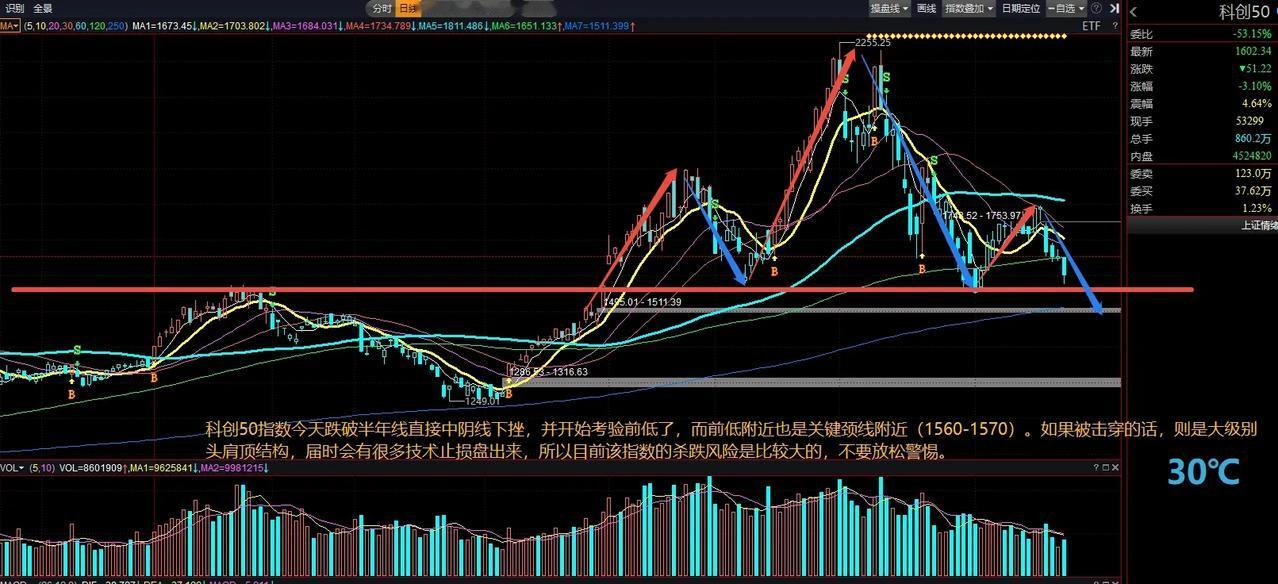Select the 换手 value 1.23%
The width and height of the screenshot is (1278, 584).
click(1257, 208)
